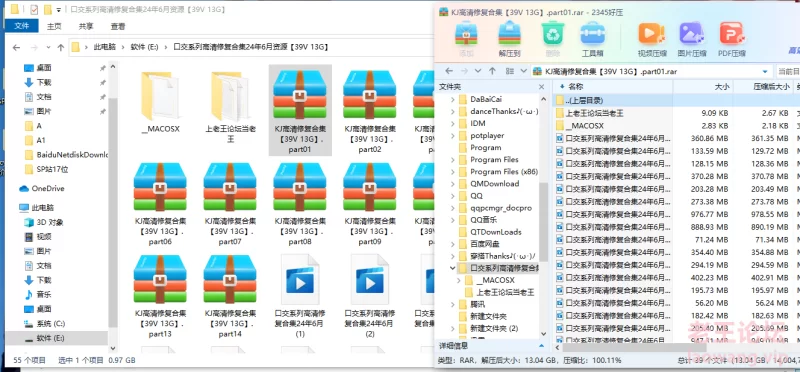The width and height of the screenshot is (800, 372).
Task: Expand the QMDownload tree node
Action: (452, 184)
